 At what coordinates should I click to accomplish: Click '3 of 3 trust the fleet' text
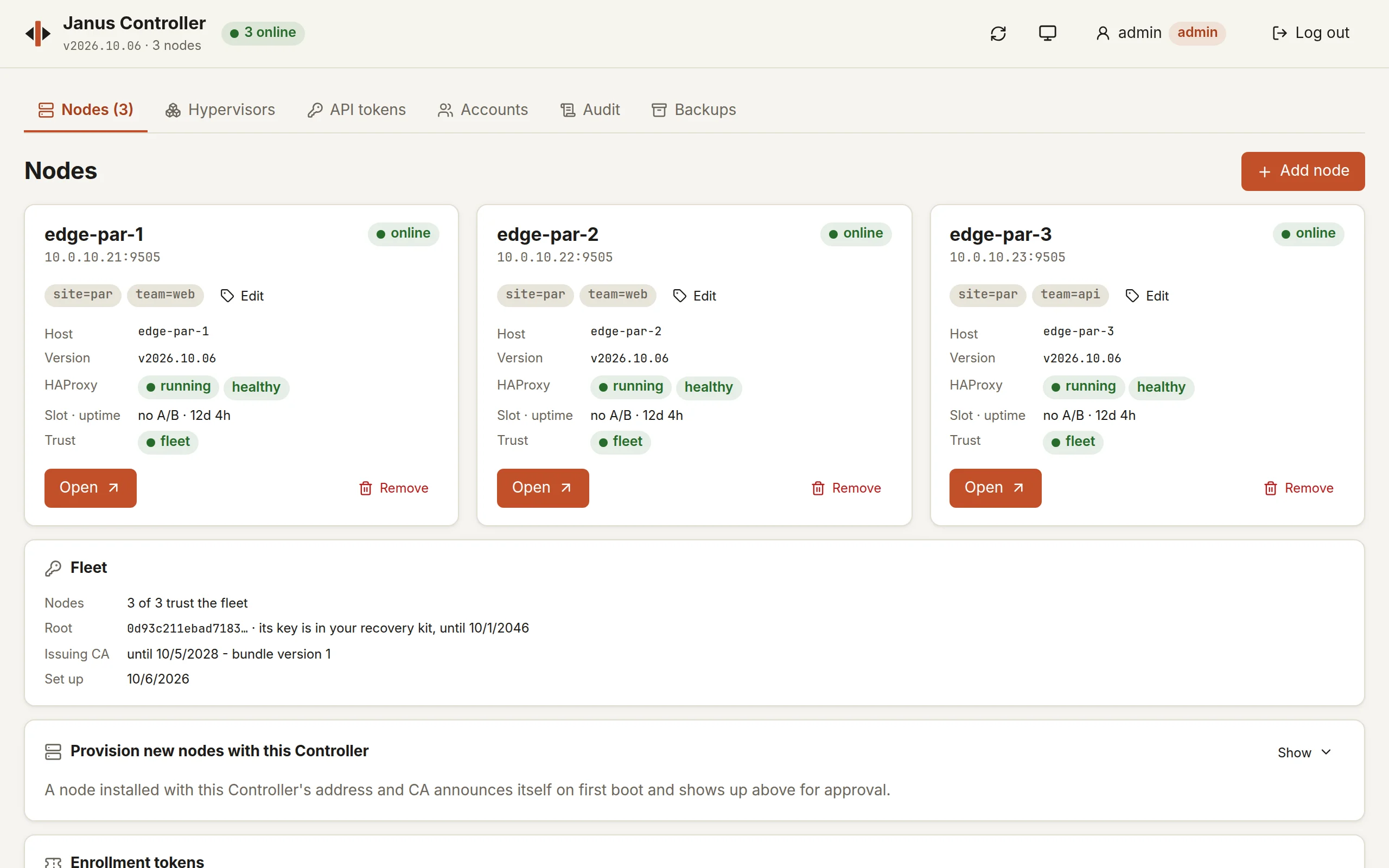point(187,603)
